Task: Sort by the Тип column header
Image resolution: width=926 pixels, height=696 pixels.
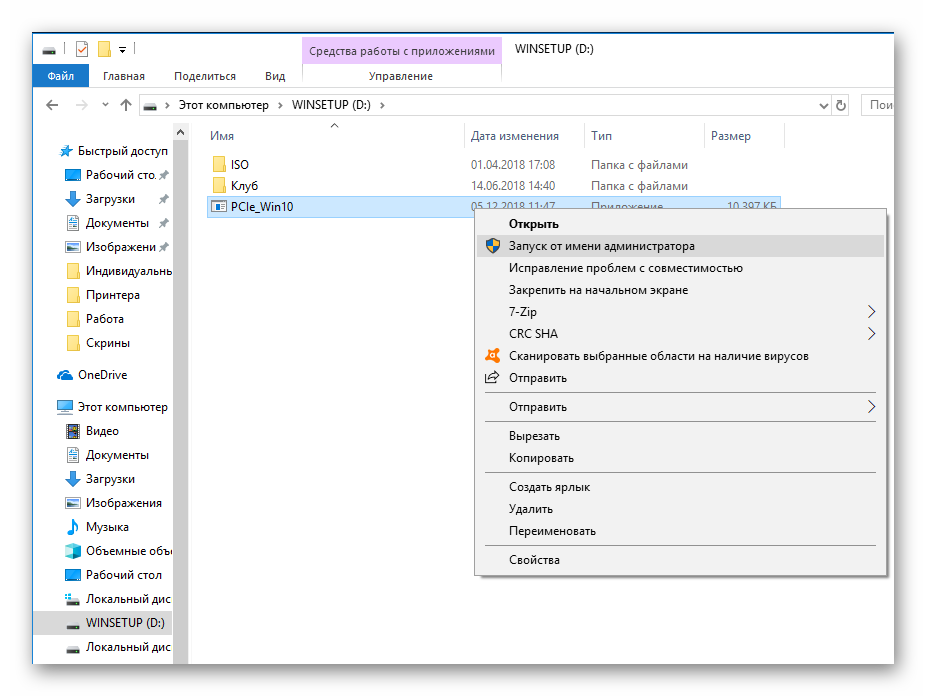Action: pyautogui.click(x=601, y=136)
